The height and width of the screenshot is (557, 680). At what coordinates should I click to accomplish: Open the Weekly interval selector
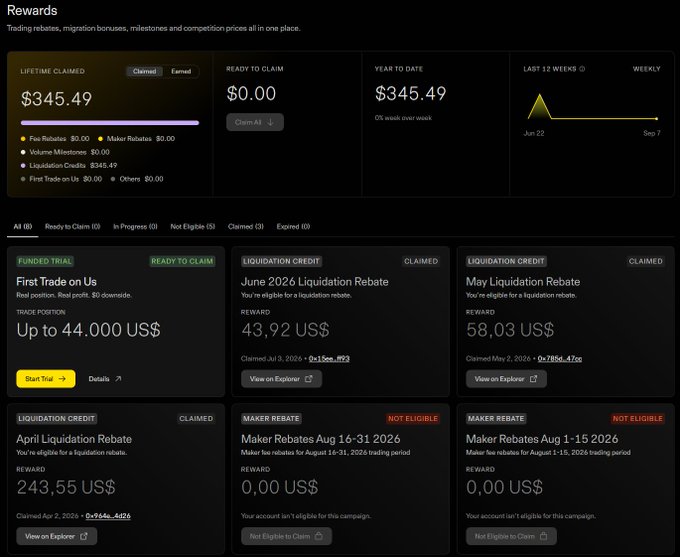(x=646, y=69)
